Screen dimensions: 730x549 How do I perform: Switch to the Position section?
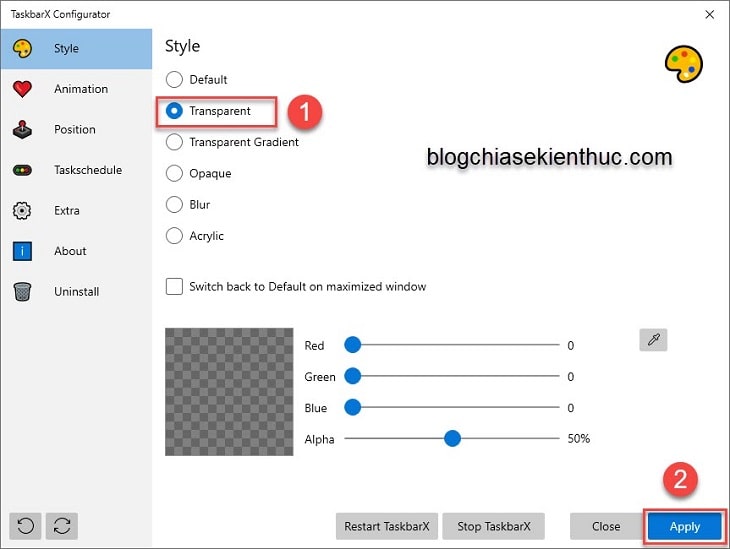tap(76, 129)
